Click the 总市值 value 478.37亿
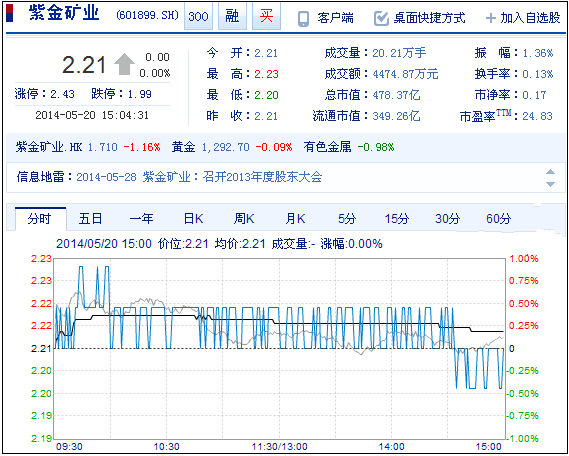This screenshot has height=456, width=569. [x=396, y=95]
